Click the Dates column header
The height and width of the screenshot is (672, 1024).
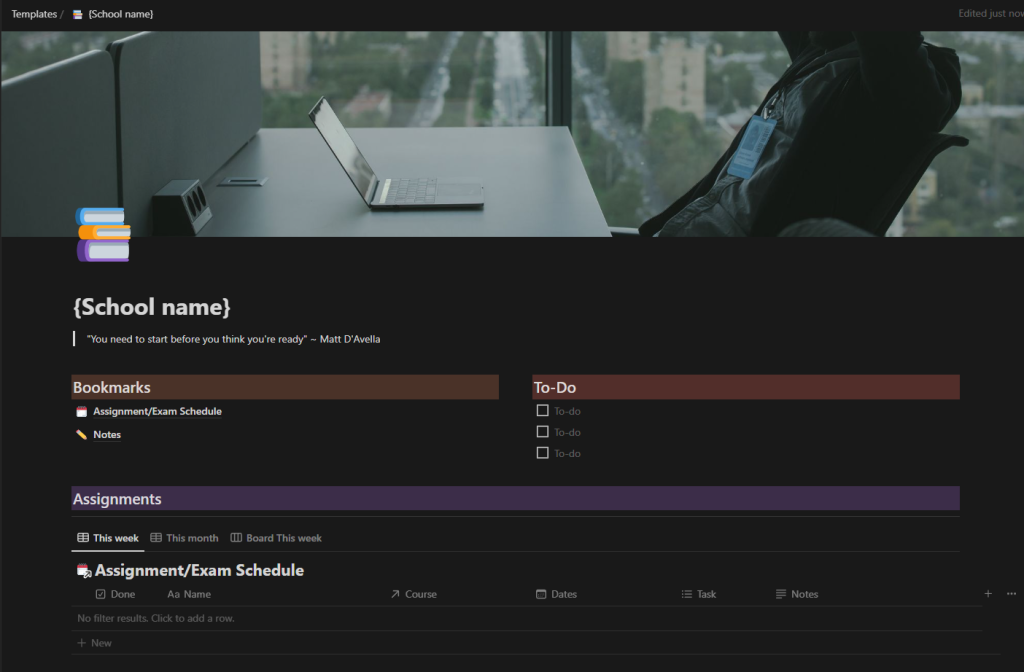(x=563, y=594)
